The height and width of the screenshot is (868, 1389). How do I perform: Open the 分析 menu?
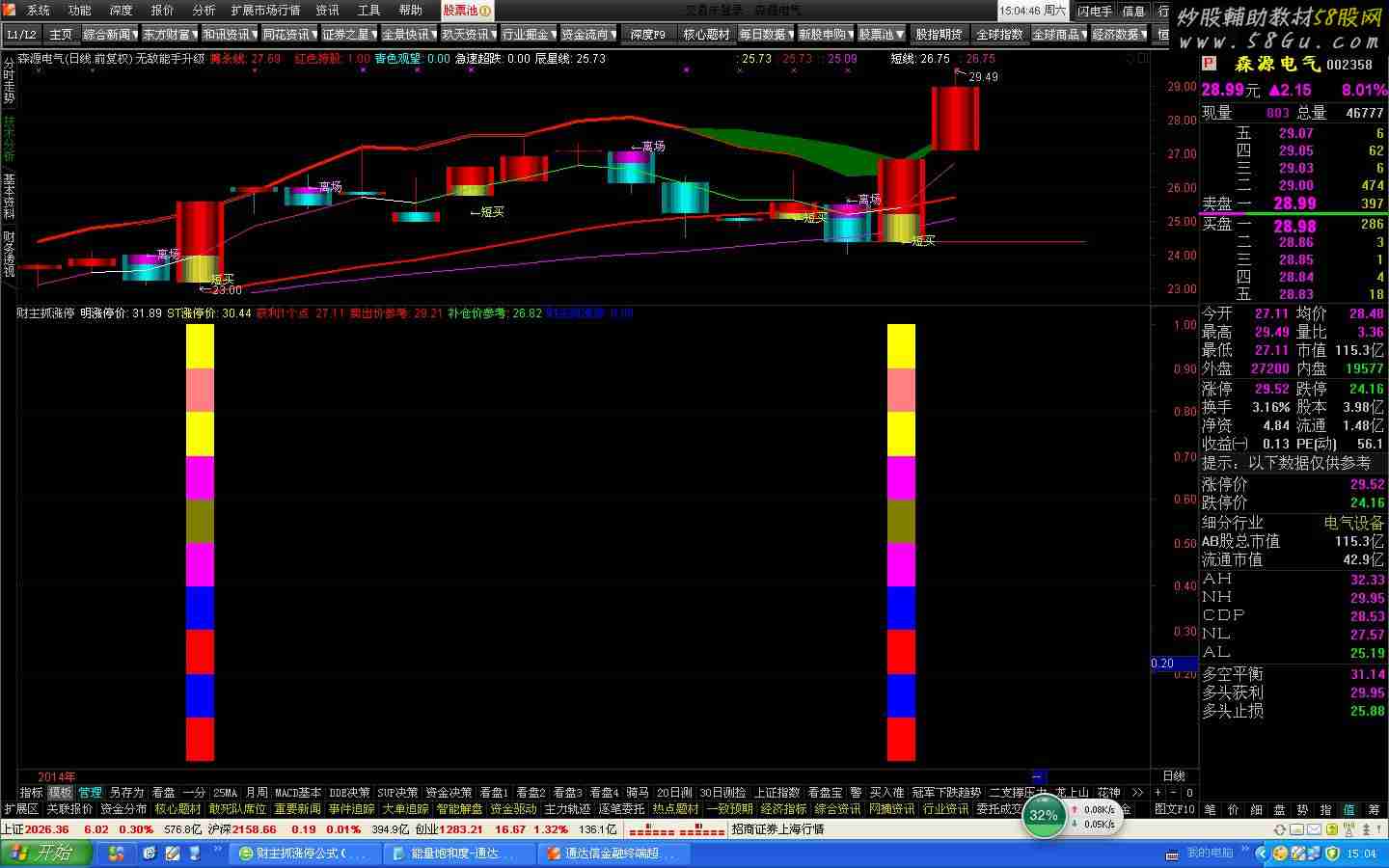coord(204,11)
